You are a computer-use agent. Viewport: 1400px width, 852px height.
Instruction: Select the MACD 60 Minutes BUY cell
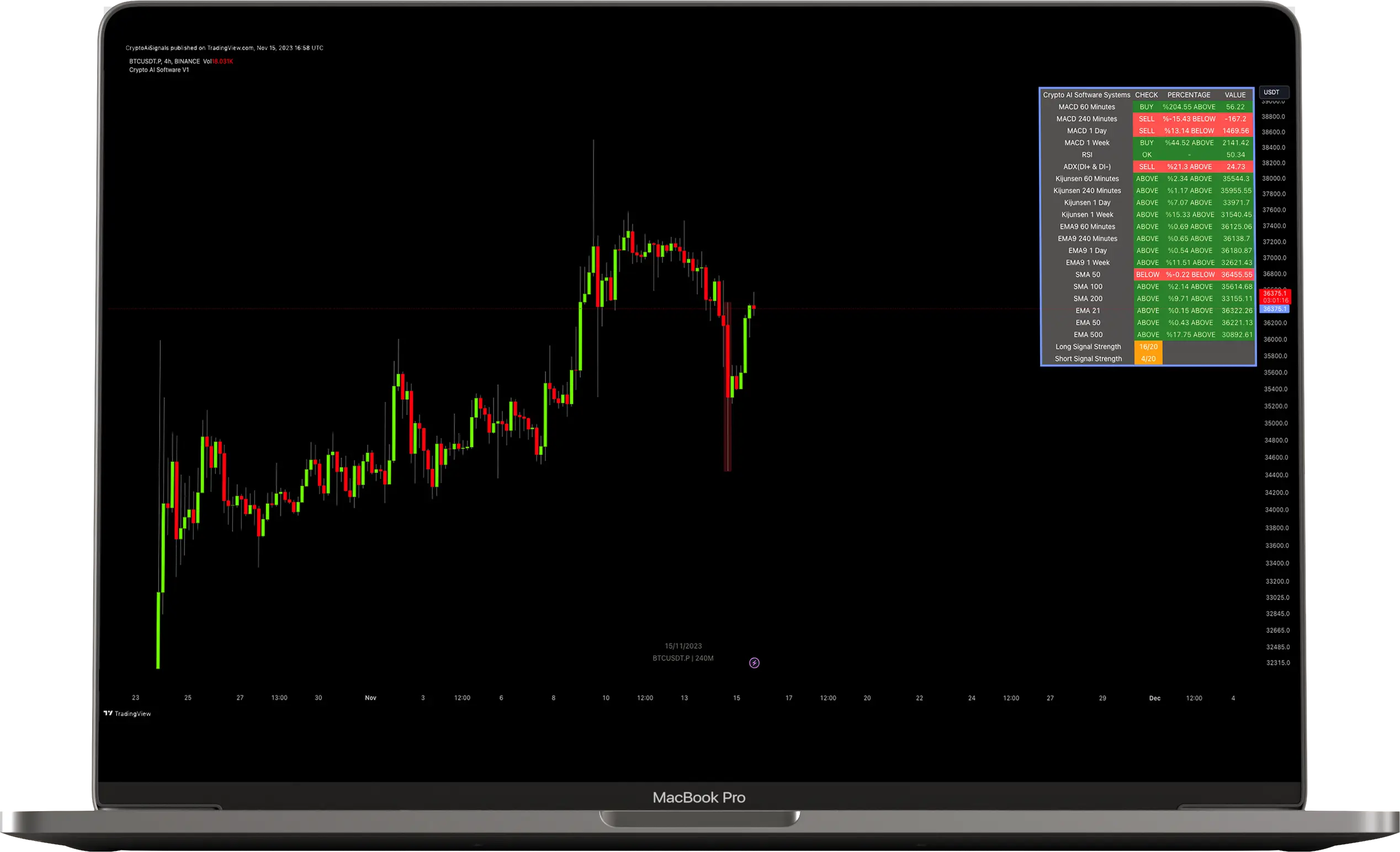(1147, 107)
